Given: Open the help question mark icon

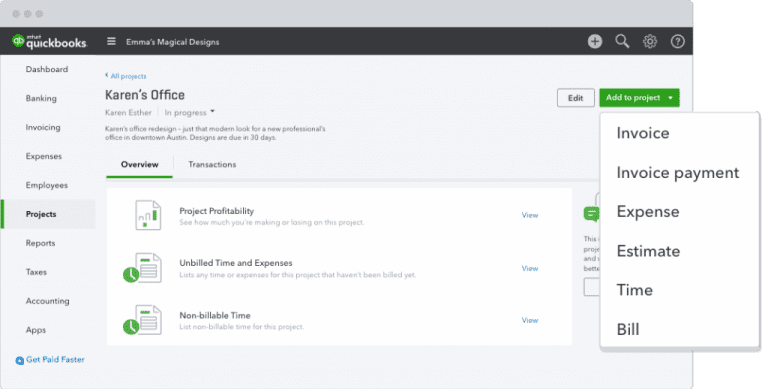Looking at the screenshot, I should (677, 42).
